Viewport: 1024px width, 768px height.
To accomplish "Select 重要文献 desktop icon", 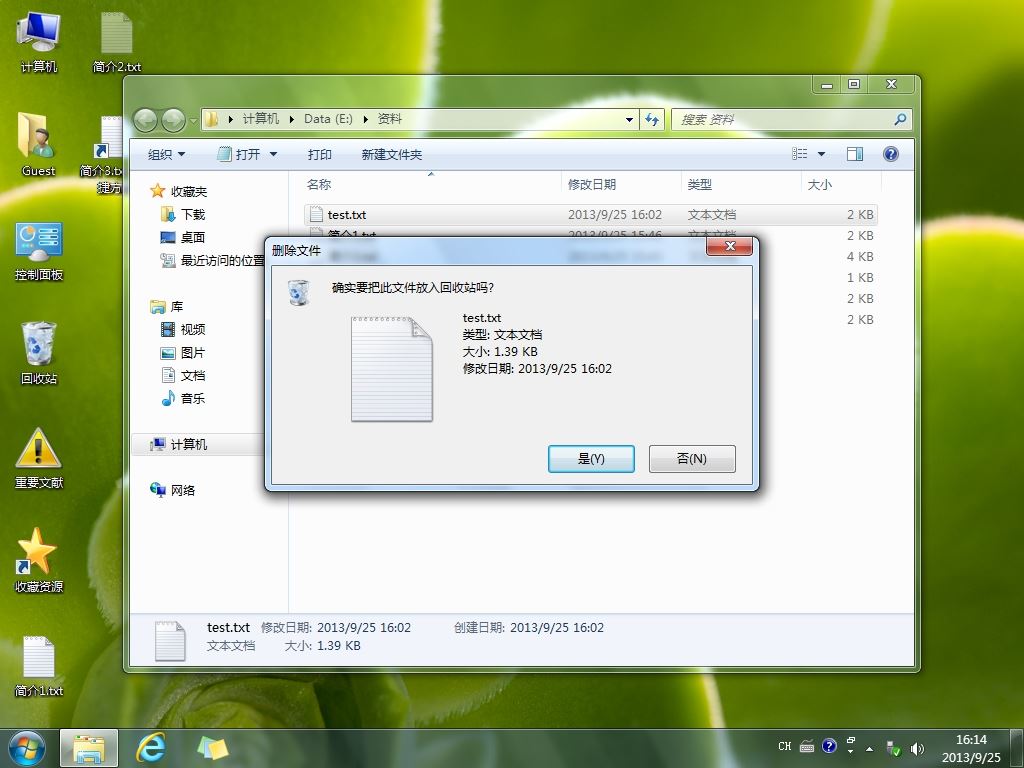I will [x=39, y=458].
